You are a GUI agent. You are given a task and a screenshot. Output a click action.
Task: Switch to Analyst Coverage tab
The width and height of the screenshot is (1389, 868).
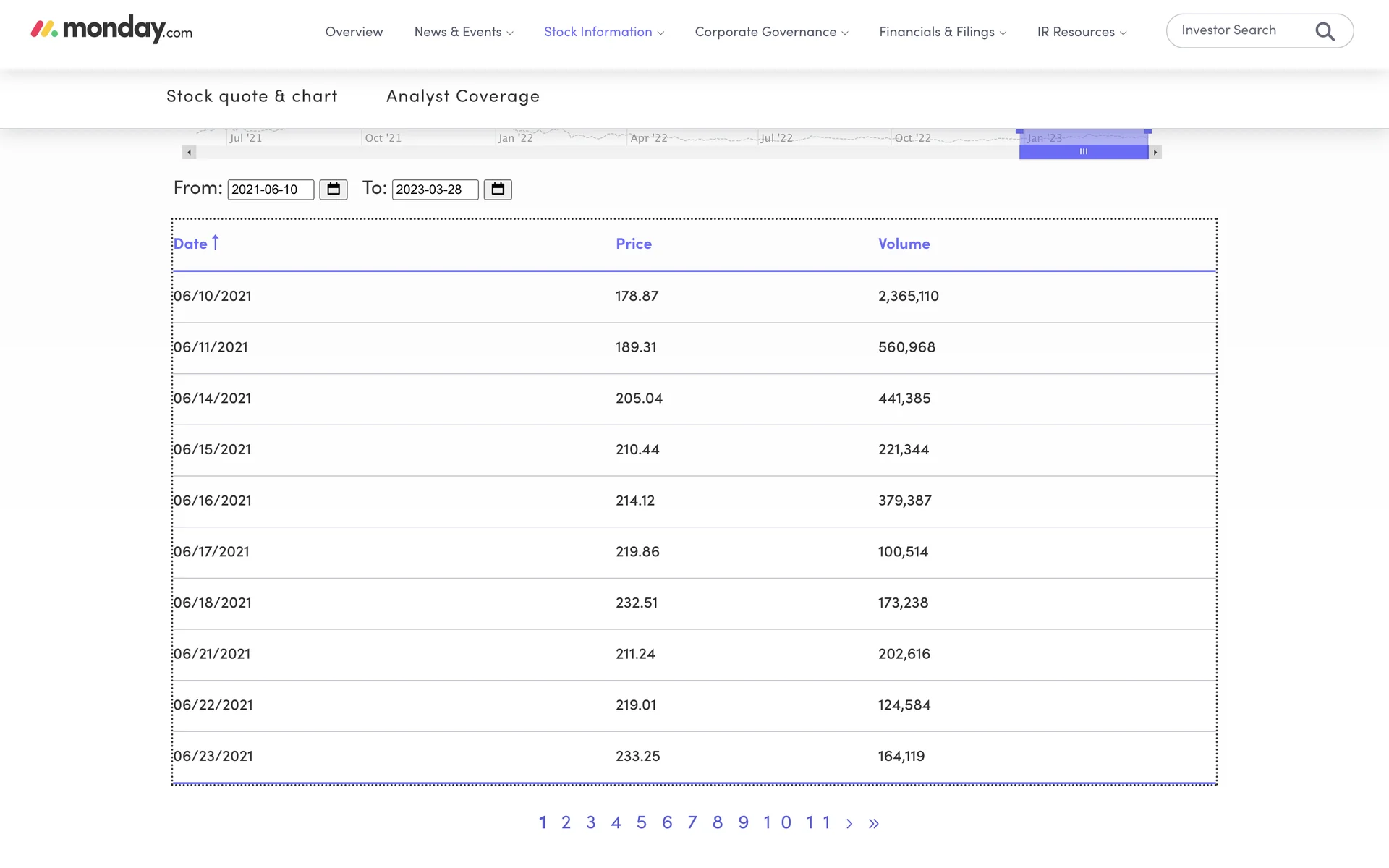pos(463,96)
